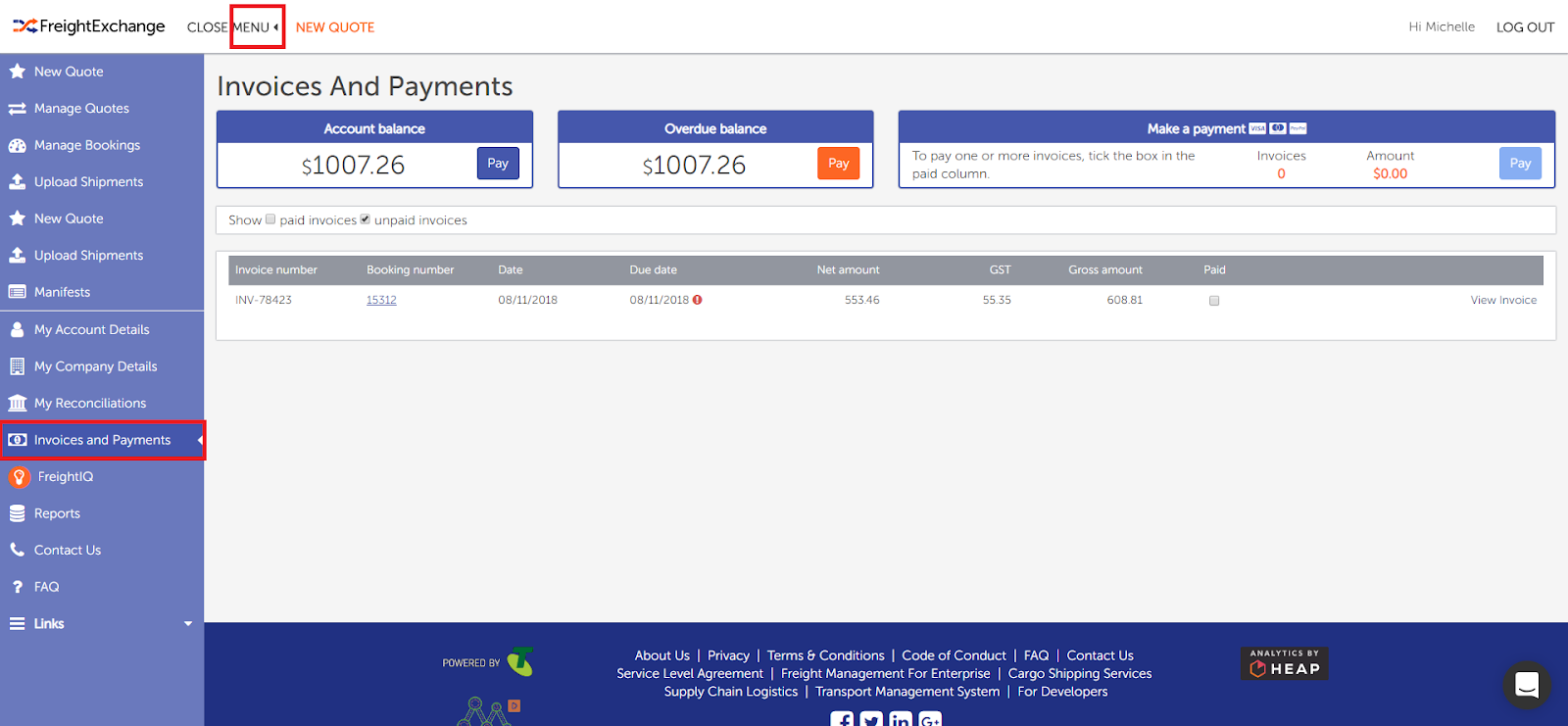Open the Twitter social icon
This screenshot has height=726, width=1568.
tap(871, 720)
